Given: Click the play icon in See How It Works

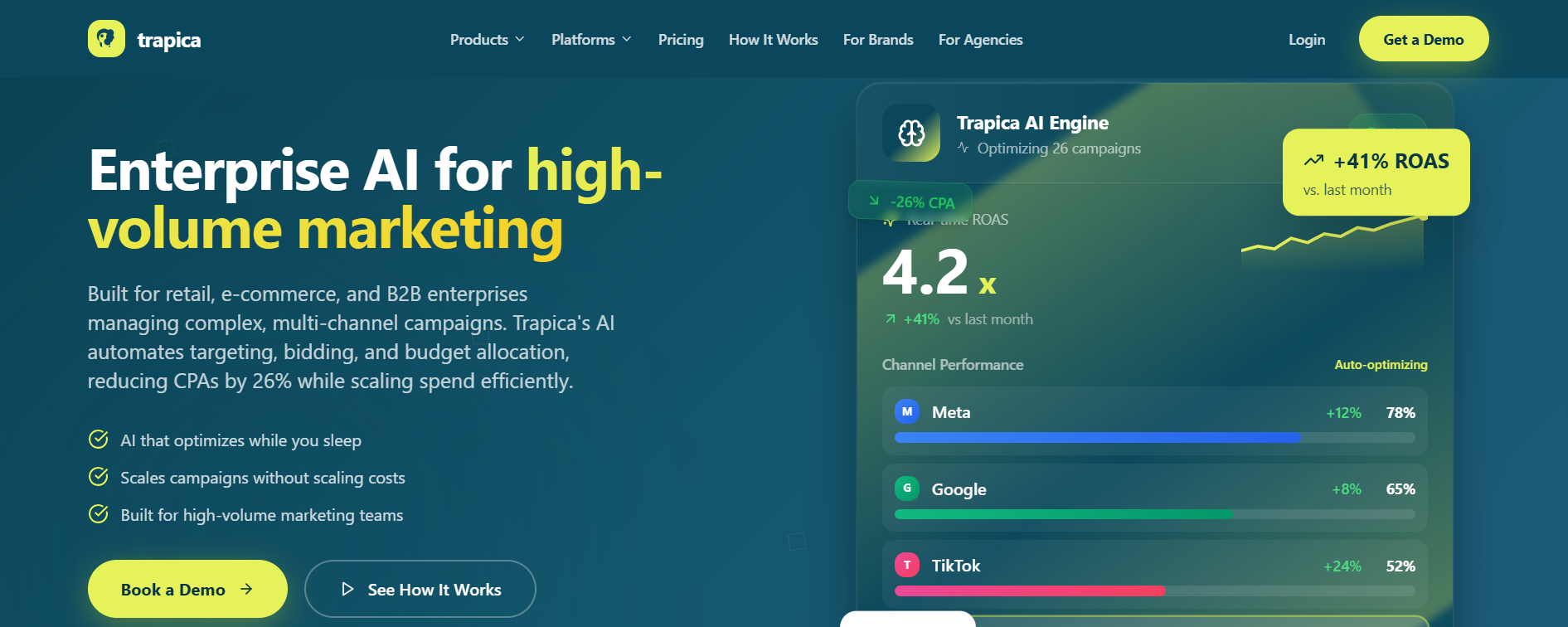Looking at the screenshot, I should click(x=348, y=589).
